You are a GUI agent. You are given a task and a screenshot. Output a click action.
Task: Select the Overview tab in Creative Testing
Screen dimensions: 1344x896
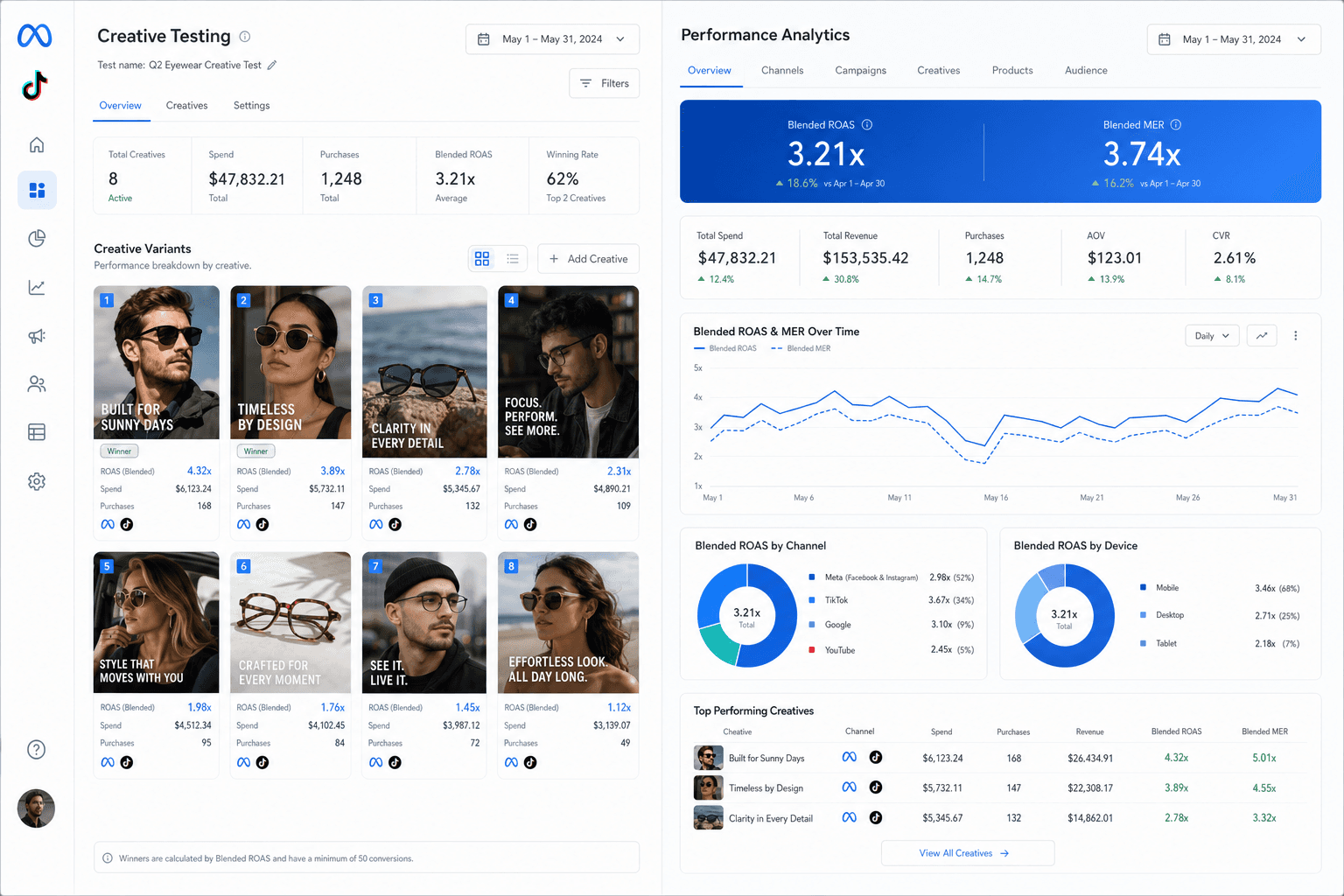pos(120,106)
